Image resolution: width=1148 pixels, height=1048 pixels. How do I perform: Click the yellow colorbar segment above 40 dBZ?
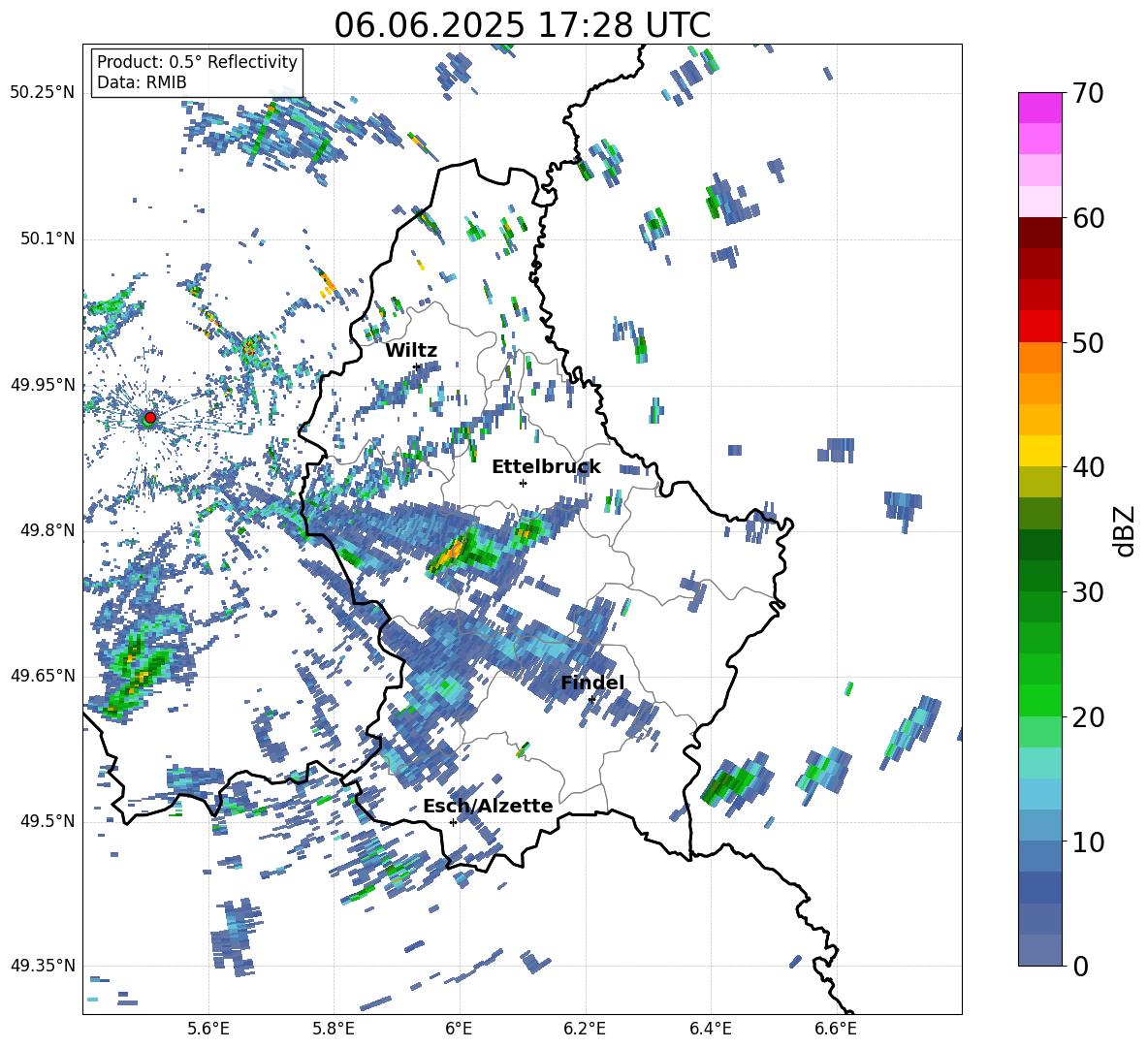click(1039, 451)
